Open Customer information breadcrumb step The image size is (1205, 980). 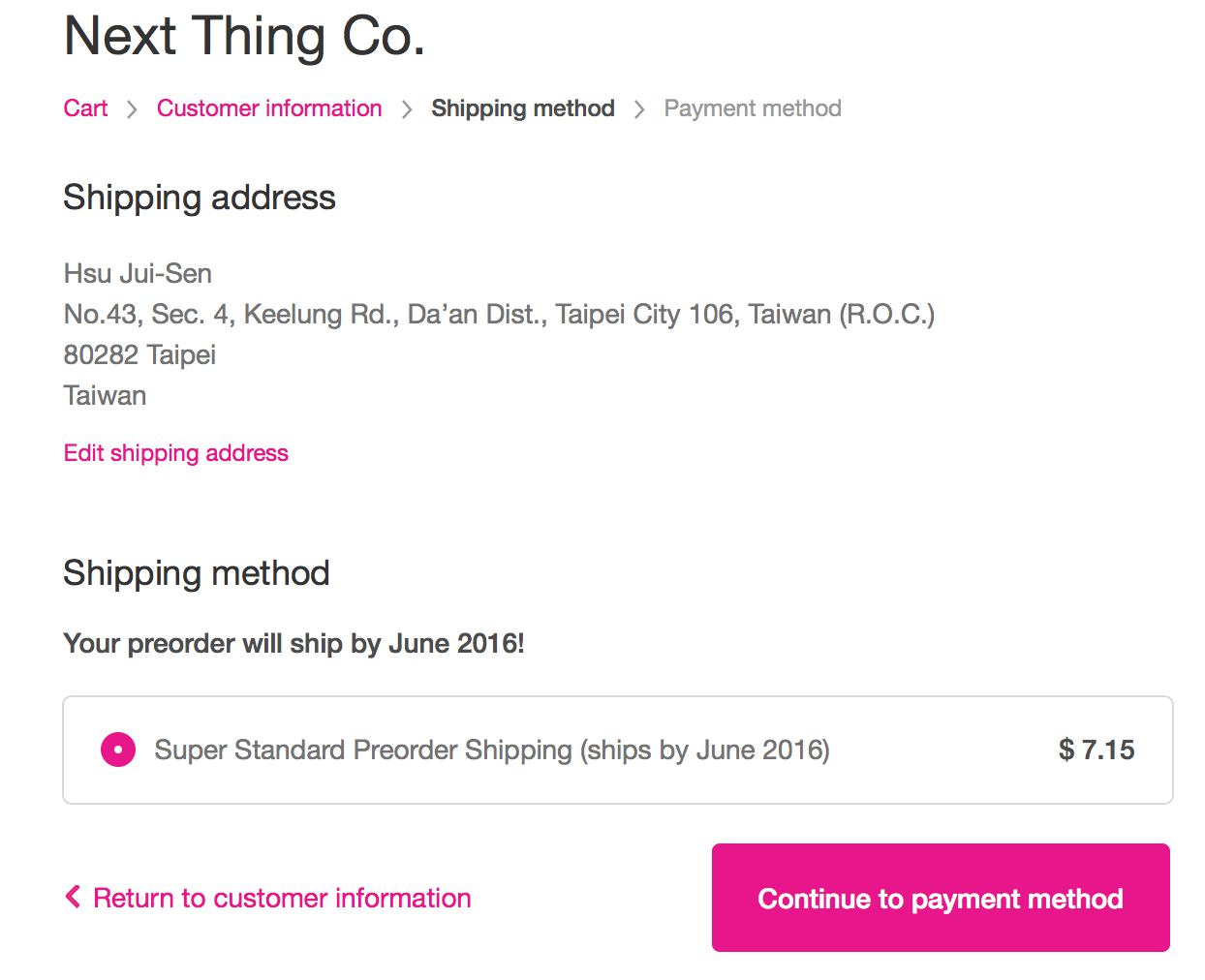point(269,108)
